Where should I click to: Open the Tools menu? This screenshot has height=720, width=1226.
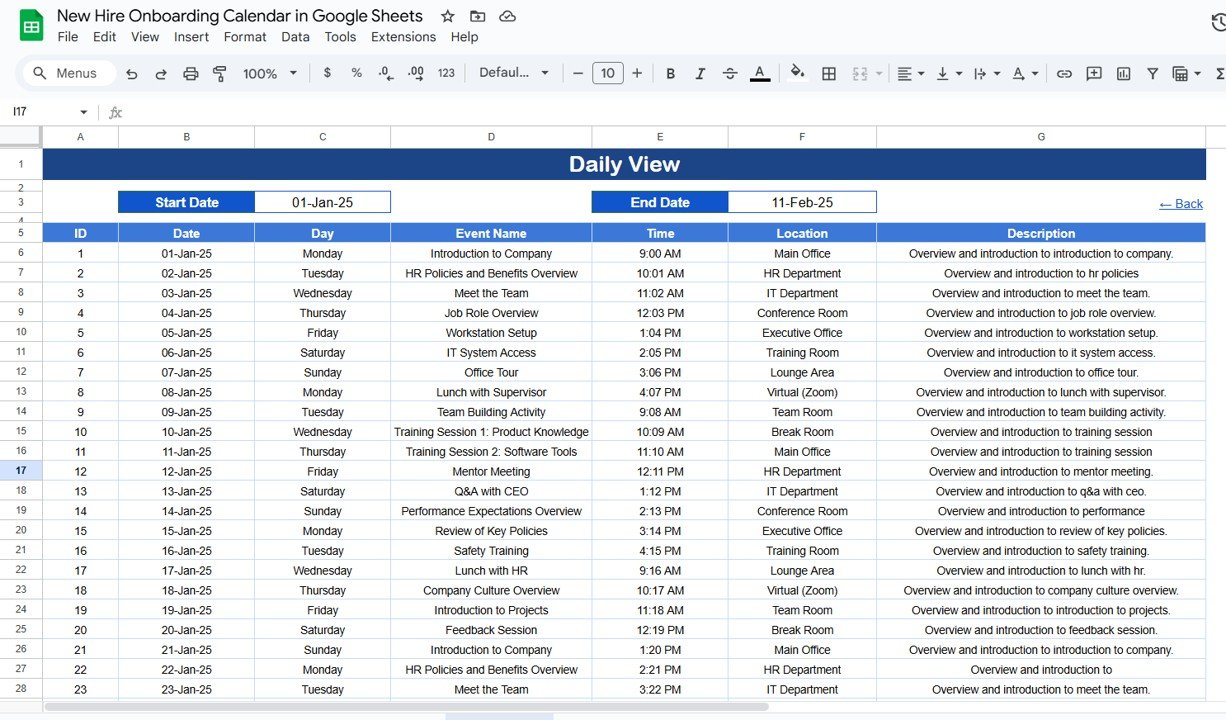[340, 37]
